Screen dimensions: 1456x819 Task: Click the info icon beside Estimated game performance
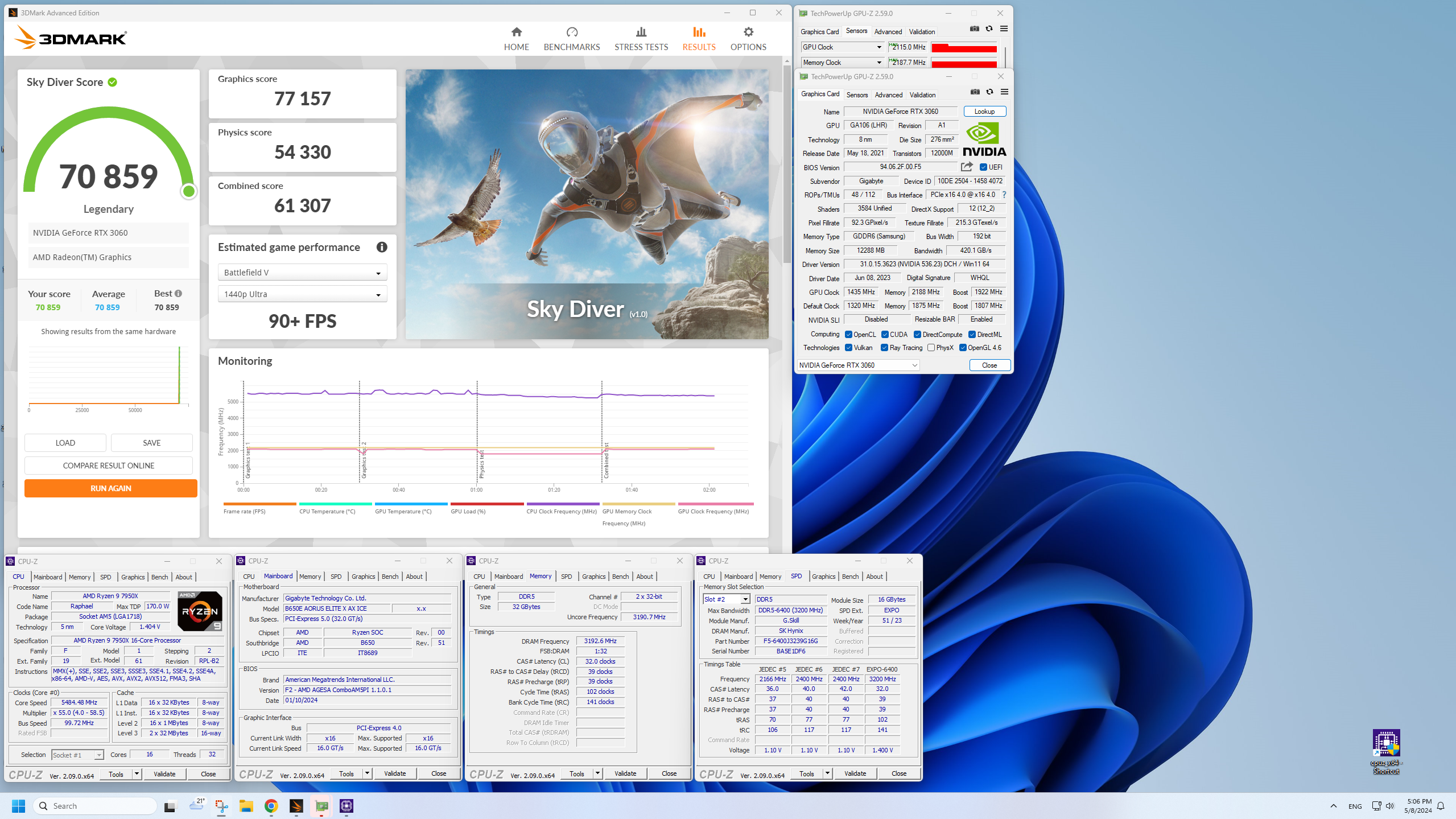click(x=382, y=247)
